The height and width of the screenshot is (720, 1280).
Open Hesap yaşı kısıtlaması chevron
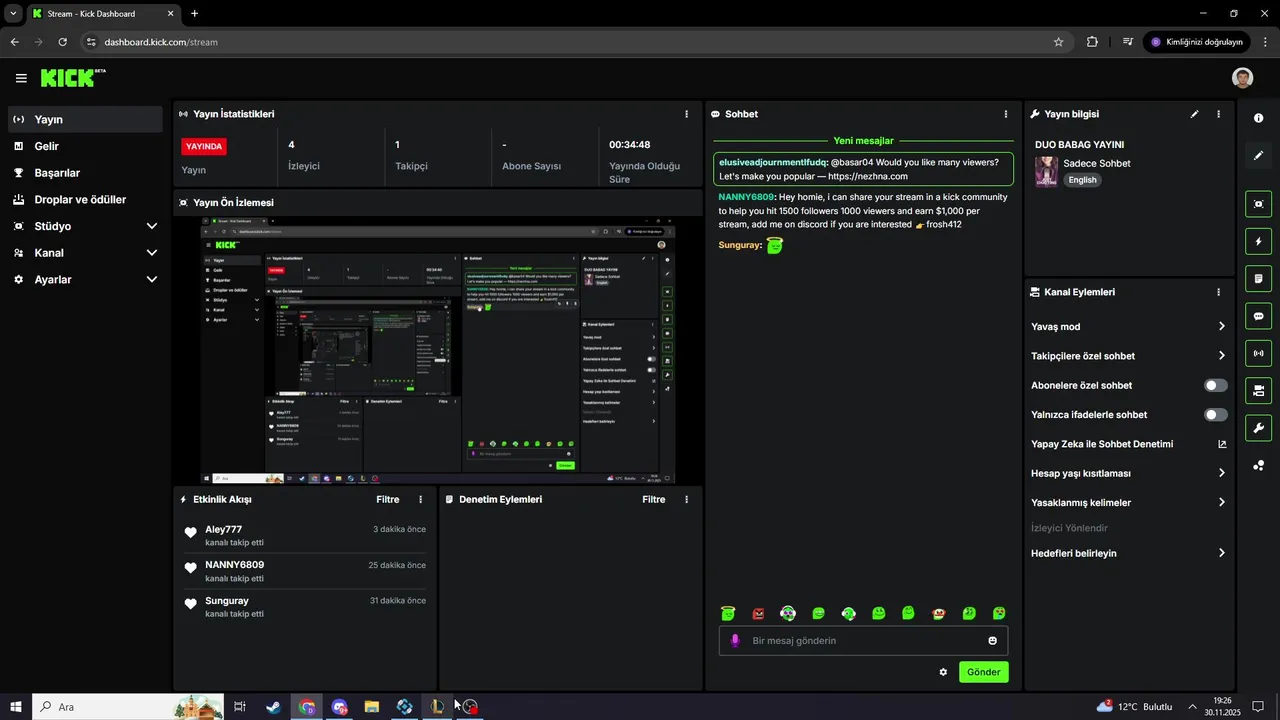tap(1222, 473)
